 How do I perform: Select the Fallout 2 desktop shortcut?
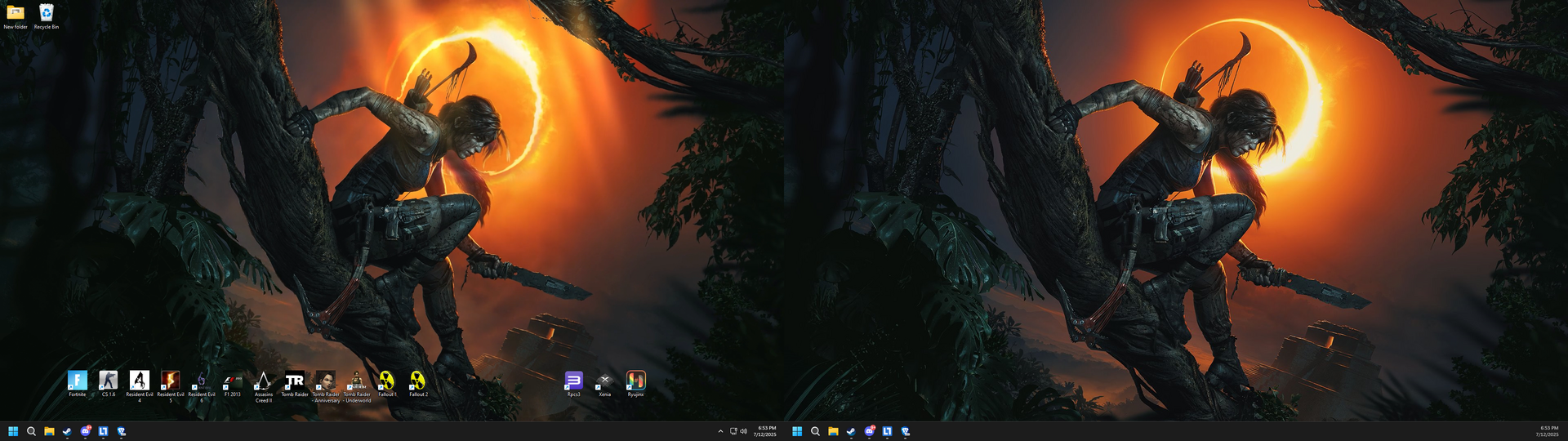[418, 384]
